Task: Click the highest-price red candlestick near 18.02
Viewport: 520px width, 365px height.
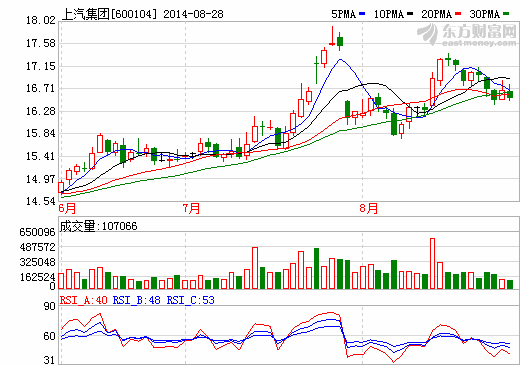Action: coord(332,36)
